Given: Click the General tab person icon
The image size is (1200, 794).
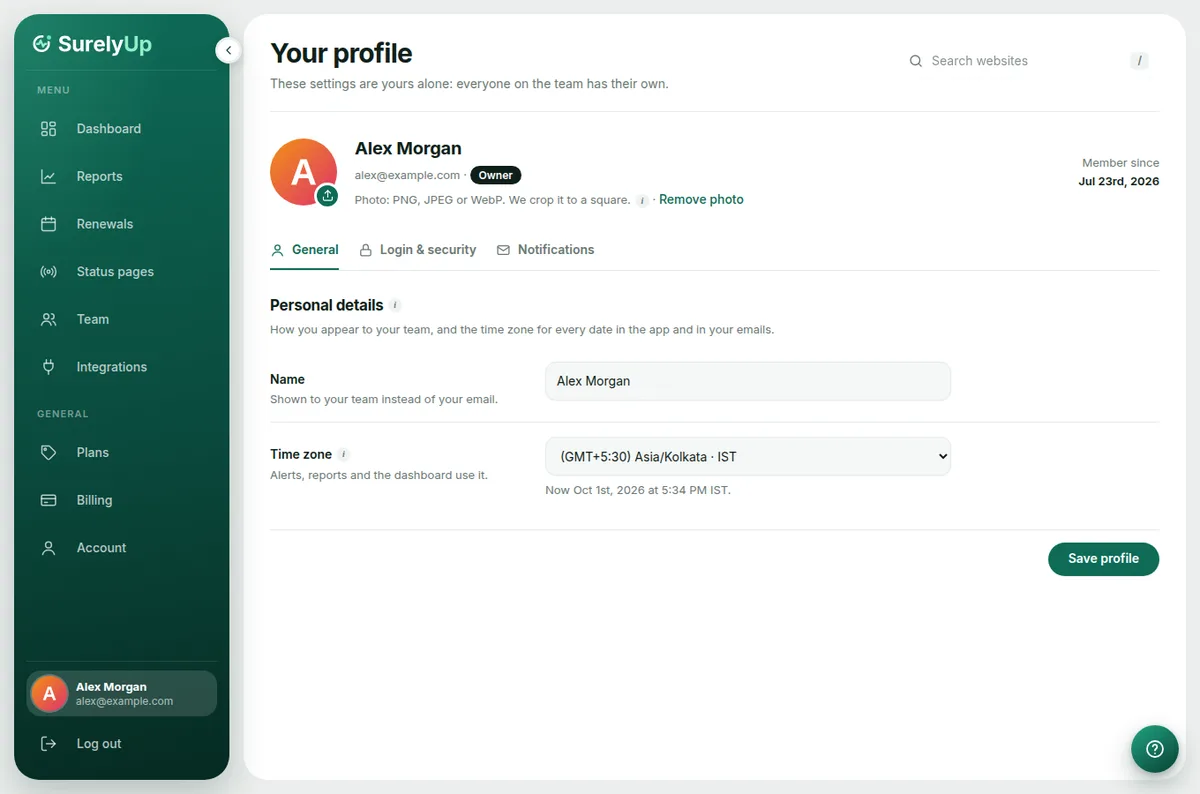Looking at the screenshot, I should 278,250.
